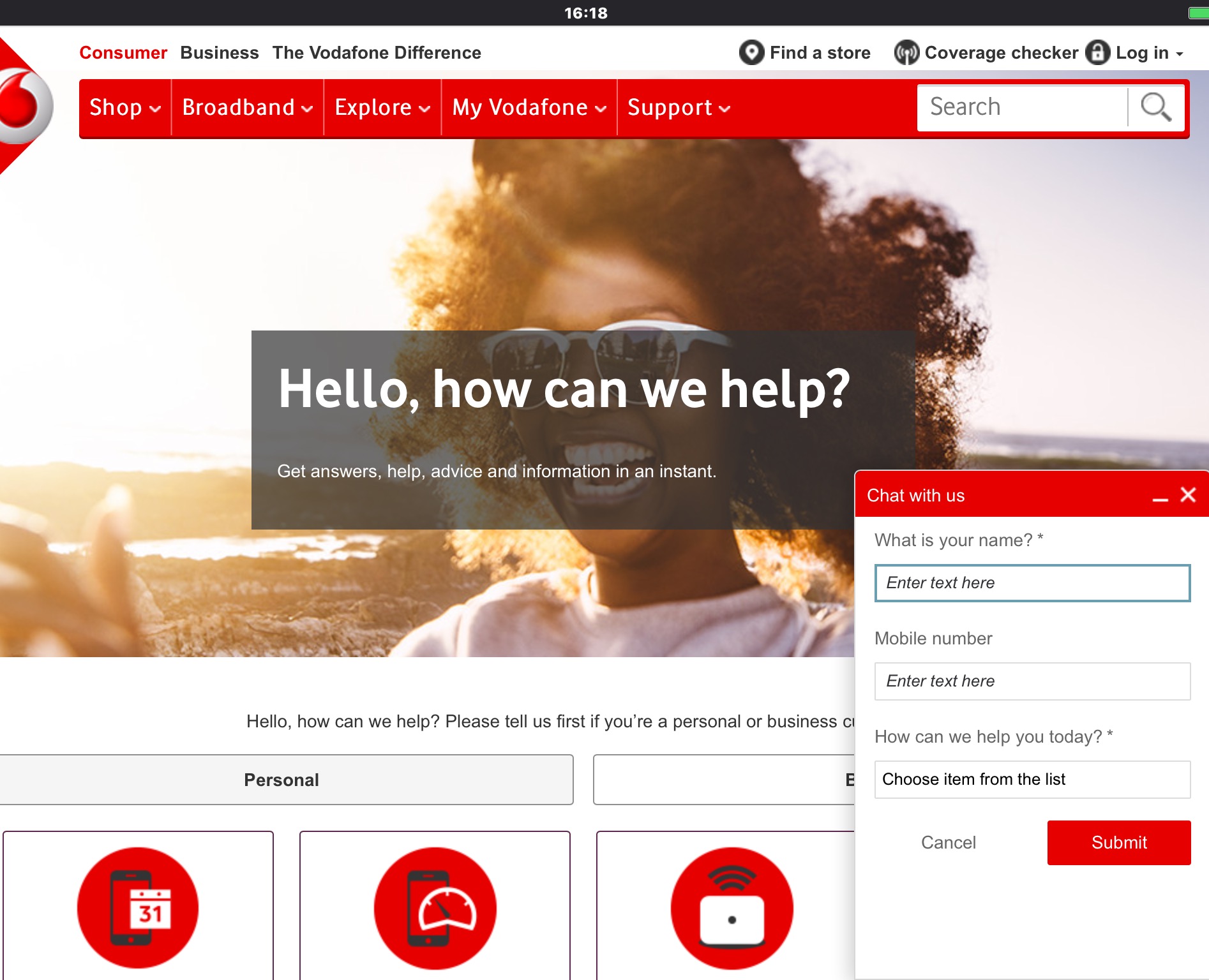Expand the My Vodafone menu
Viewport: 1209px width, 980px height.
[529, 107]
